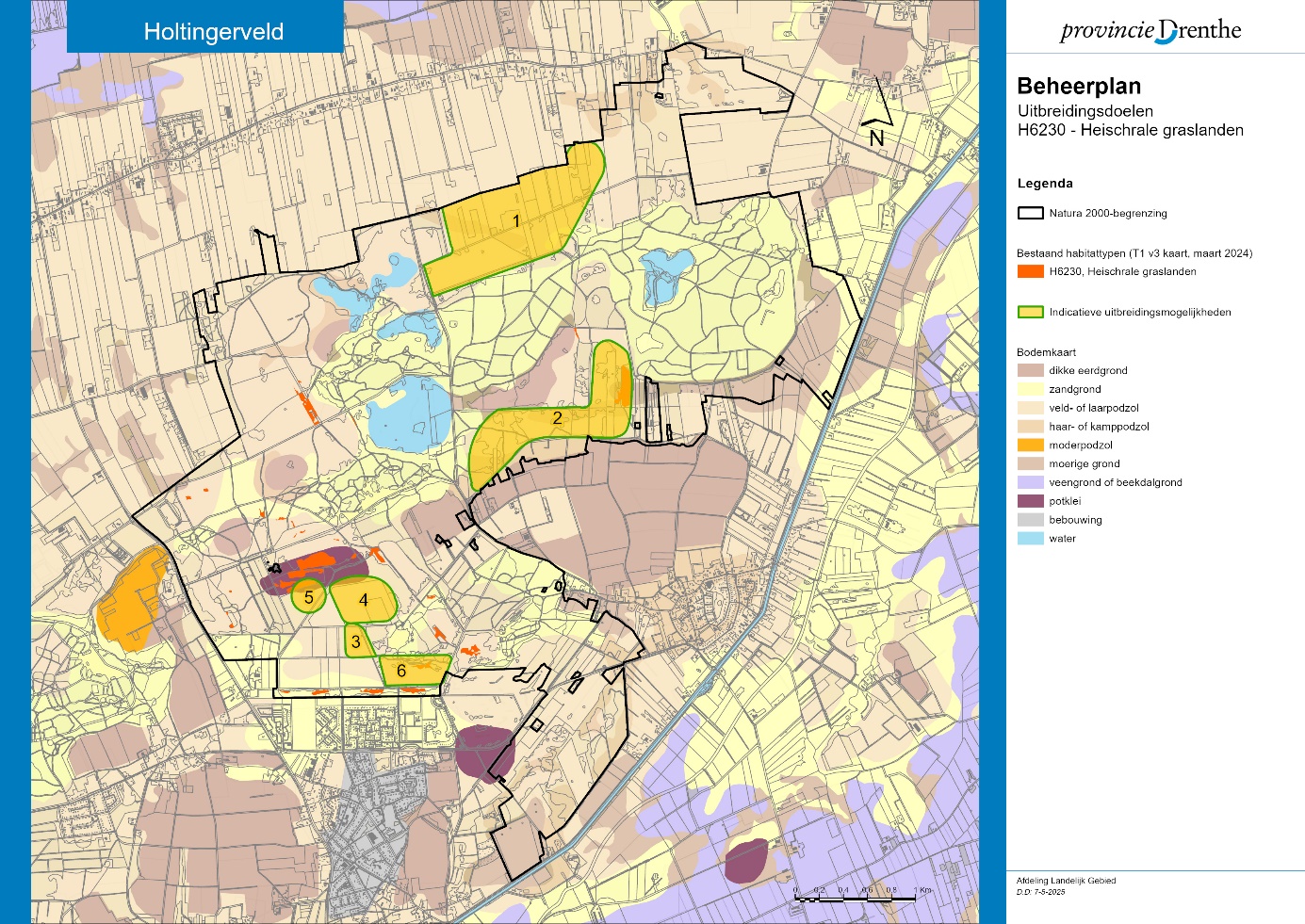Click the area labeled 6
This screenshot has height=924, width=1305.
point(401,671)
